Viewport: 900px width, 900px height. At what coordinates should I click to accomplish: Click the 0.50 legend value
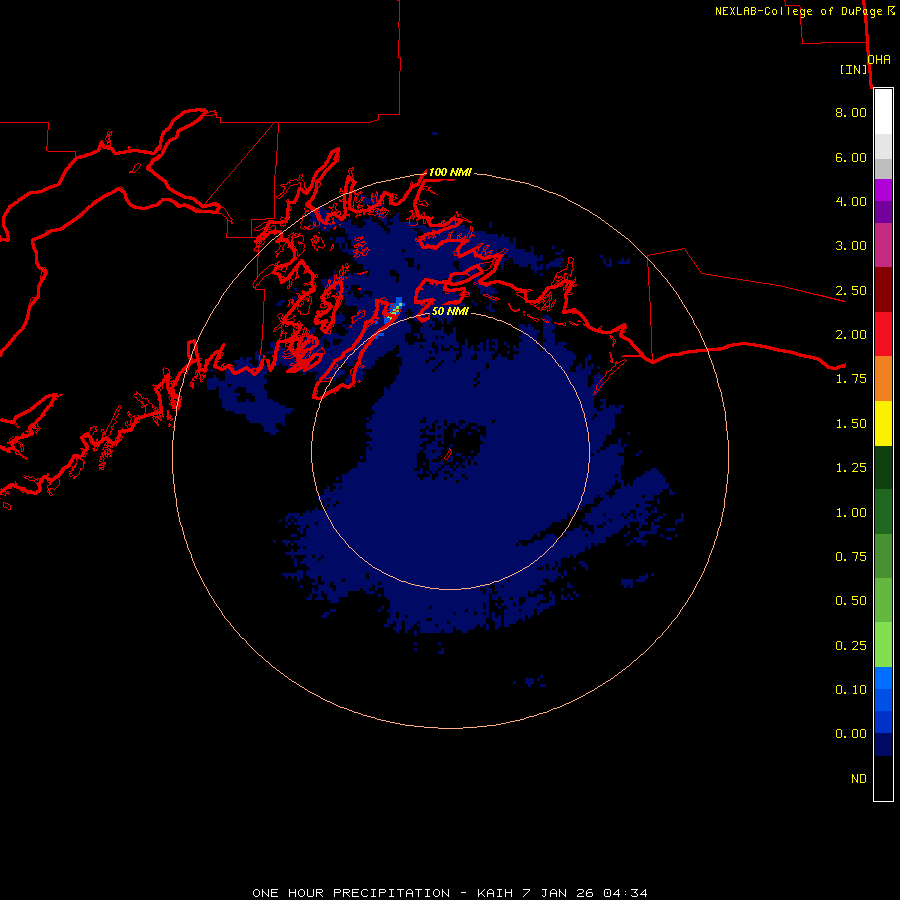(851, 601)
